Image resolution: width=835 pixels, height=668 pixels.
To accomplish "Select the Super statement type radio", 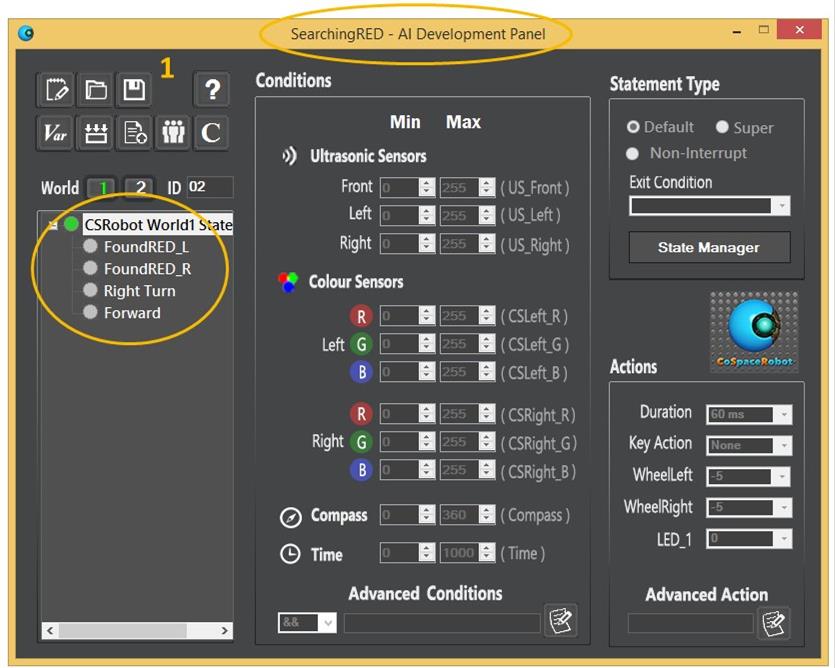I will point(722,127).
